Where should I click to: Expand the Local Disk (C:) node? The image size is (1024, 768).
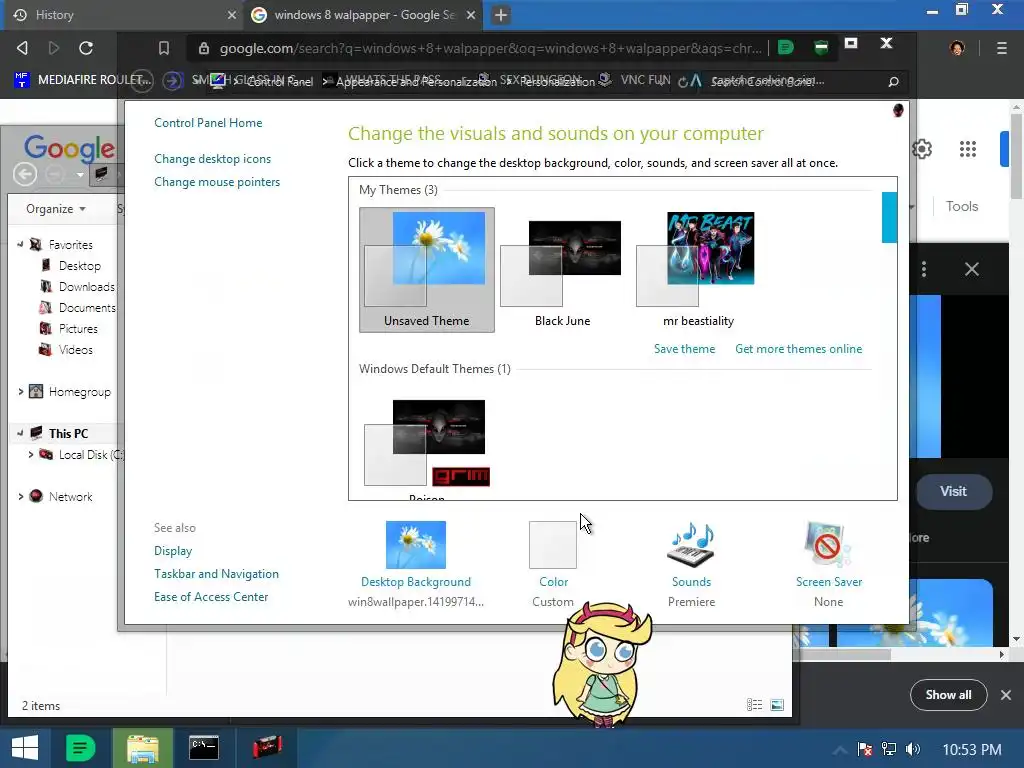click(x=31, y=455)
